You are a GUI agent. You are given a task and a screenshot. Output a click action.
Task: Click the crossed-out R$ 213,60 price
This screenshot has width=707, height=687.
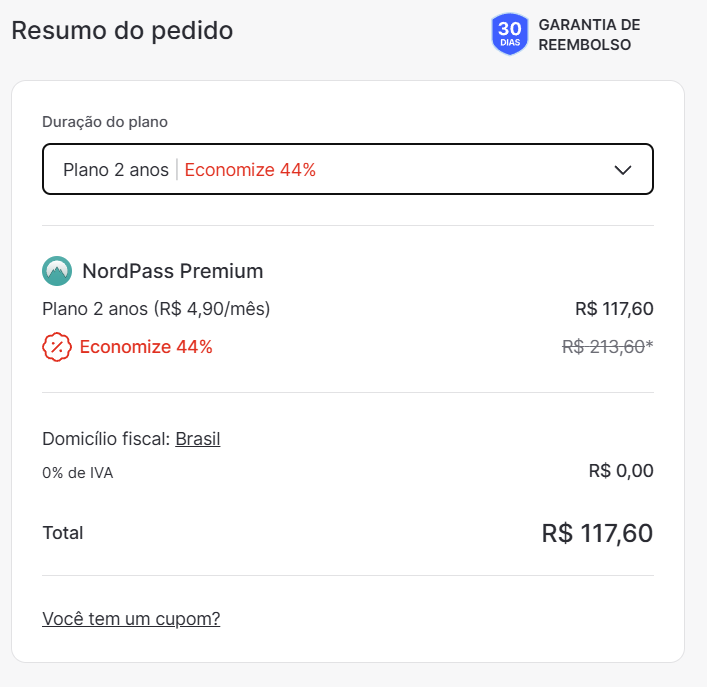(x=607, y=347)
